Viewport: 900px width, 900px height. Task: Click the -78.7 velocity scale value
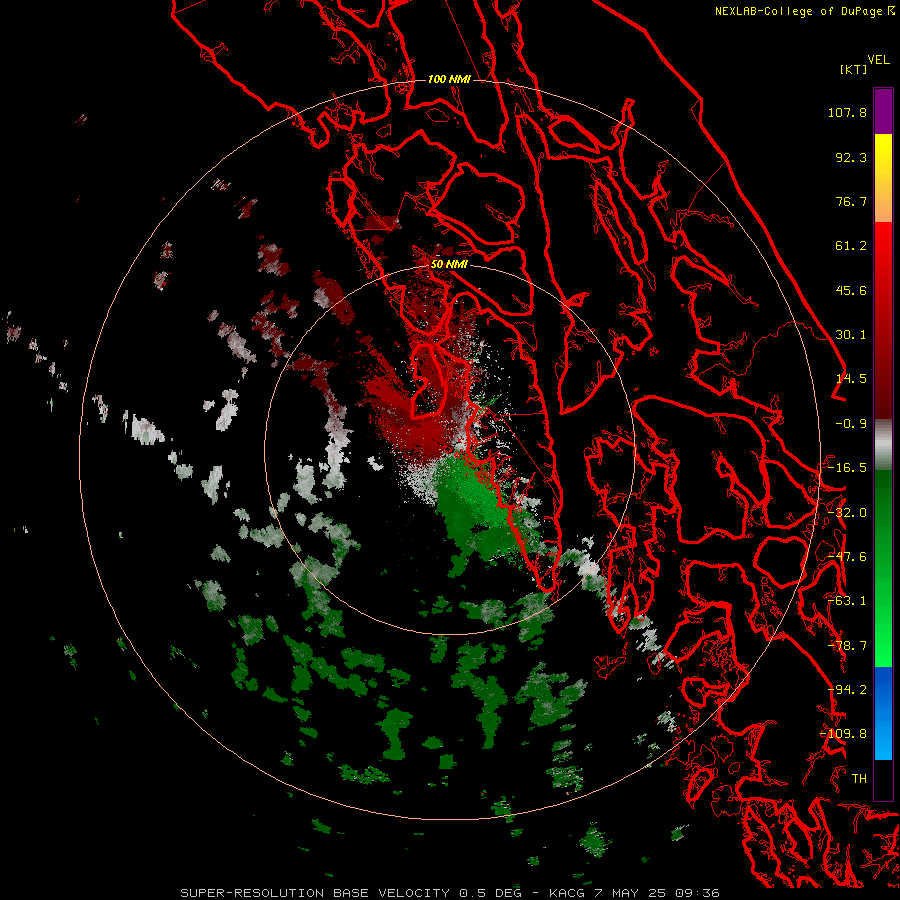click(x=847, y=646)
